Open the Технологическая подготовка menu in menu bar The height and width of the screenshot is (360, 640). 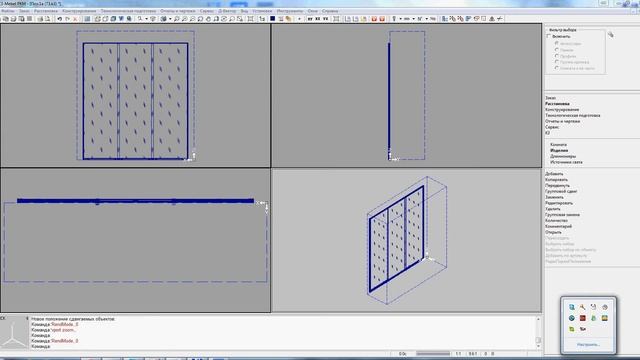pos(128,11)
